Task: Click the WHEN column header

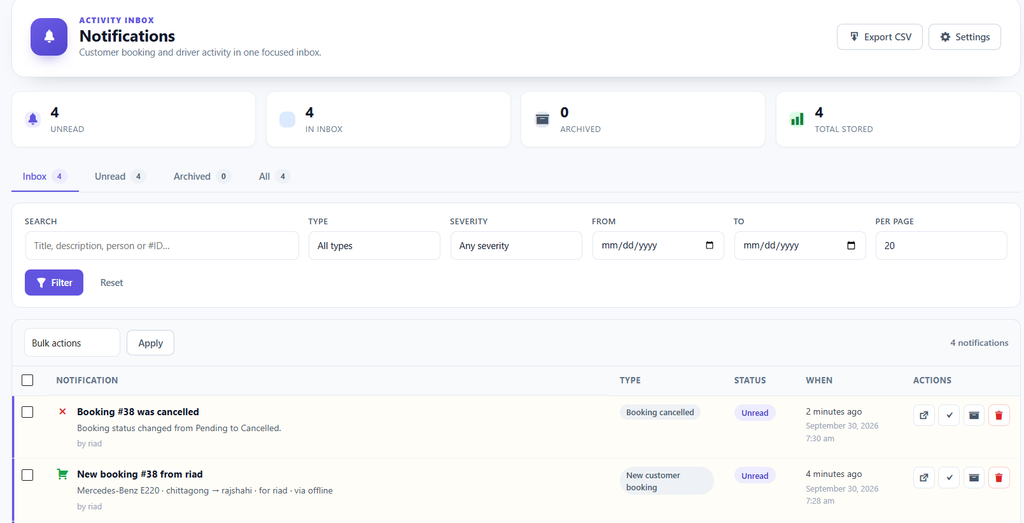Action: pyautogui.click(x=819, y=380)
